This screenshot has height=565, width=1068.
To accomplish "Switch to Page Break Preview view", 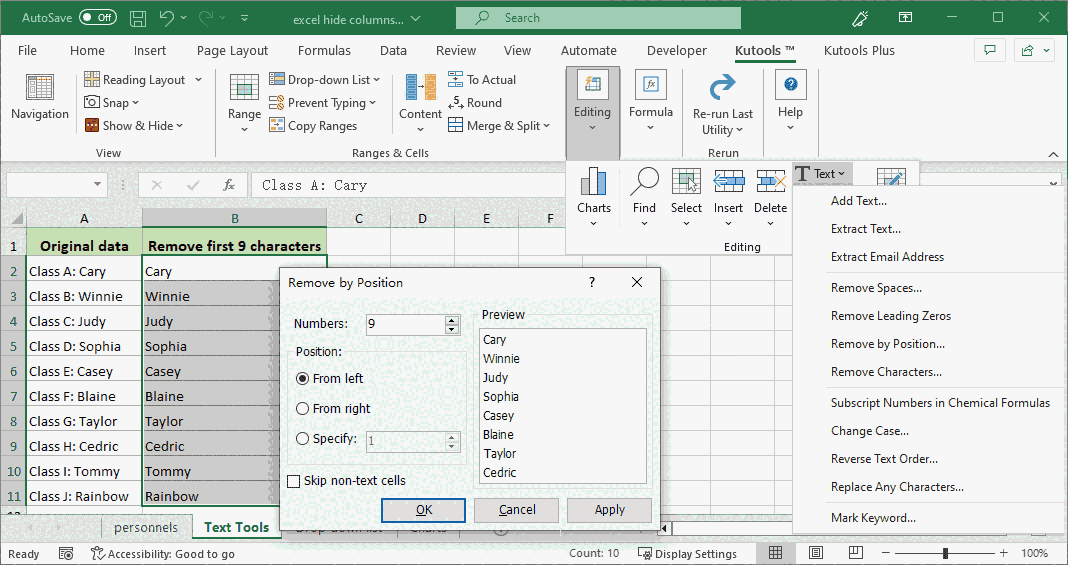I will 855,553.
